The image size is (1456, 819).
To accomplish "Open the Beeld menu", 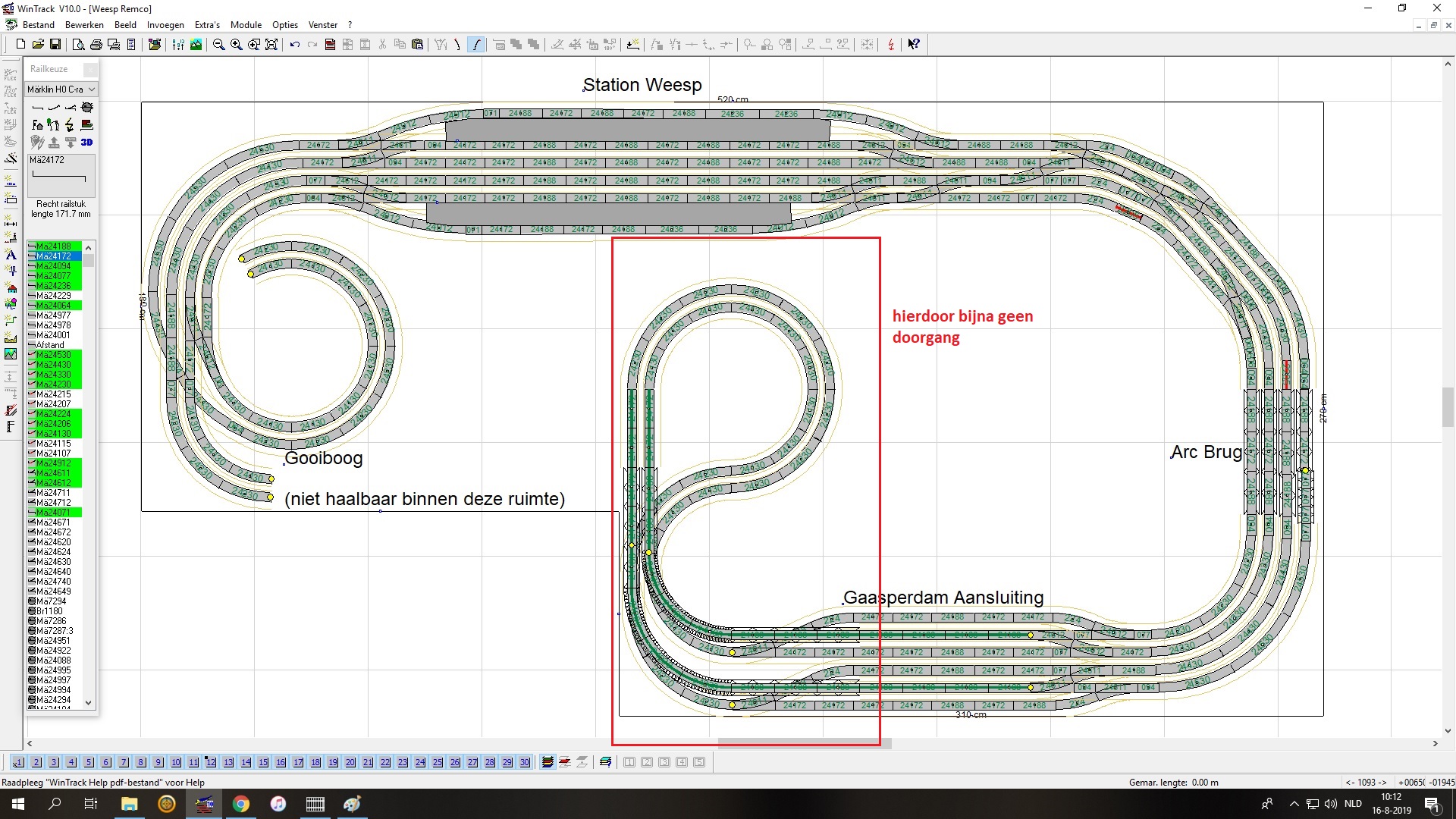I will tap(125, 25).
